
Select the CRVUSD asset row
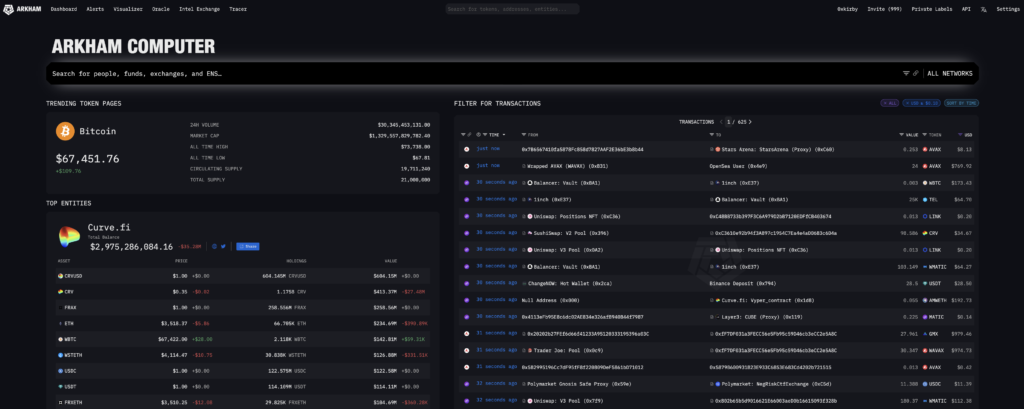click(243, 276)
